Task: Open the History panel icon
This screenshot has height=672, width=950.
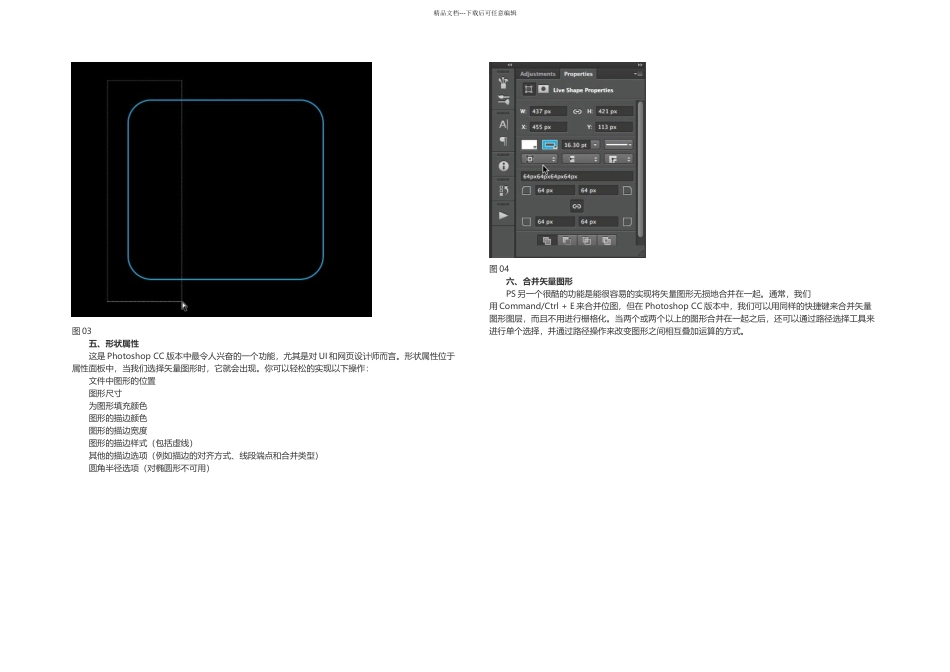Action: [x=503, y=190]
